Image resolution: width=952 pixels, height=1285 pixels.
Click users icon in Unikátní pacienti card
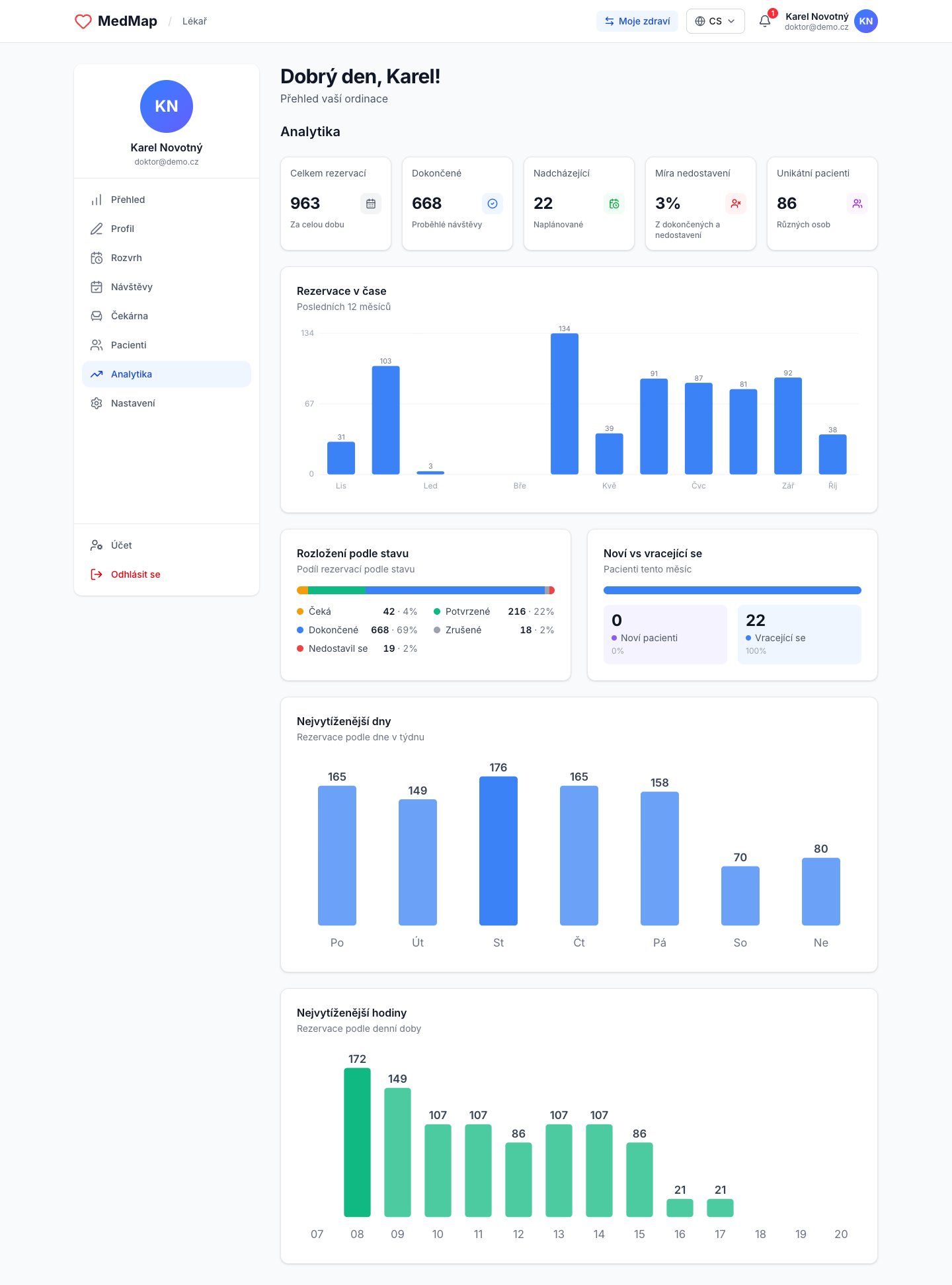[x=857, y=204]
